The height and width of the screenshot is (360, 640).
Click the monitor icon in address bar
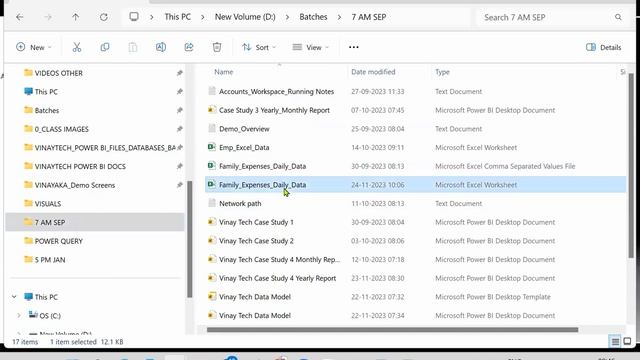[134, 17]
